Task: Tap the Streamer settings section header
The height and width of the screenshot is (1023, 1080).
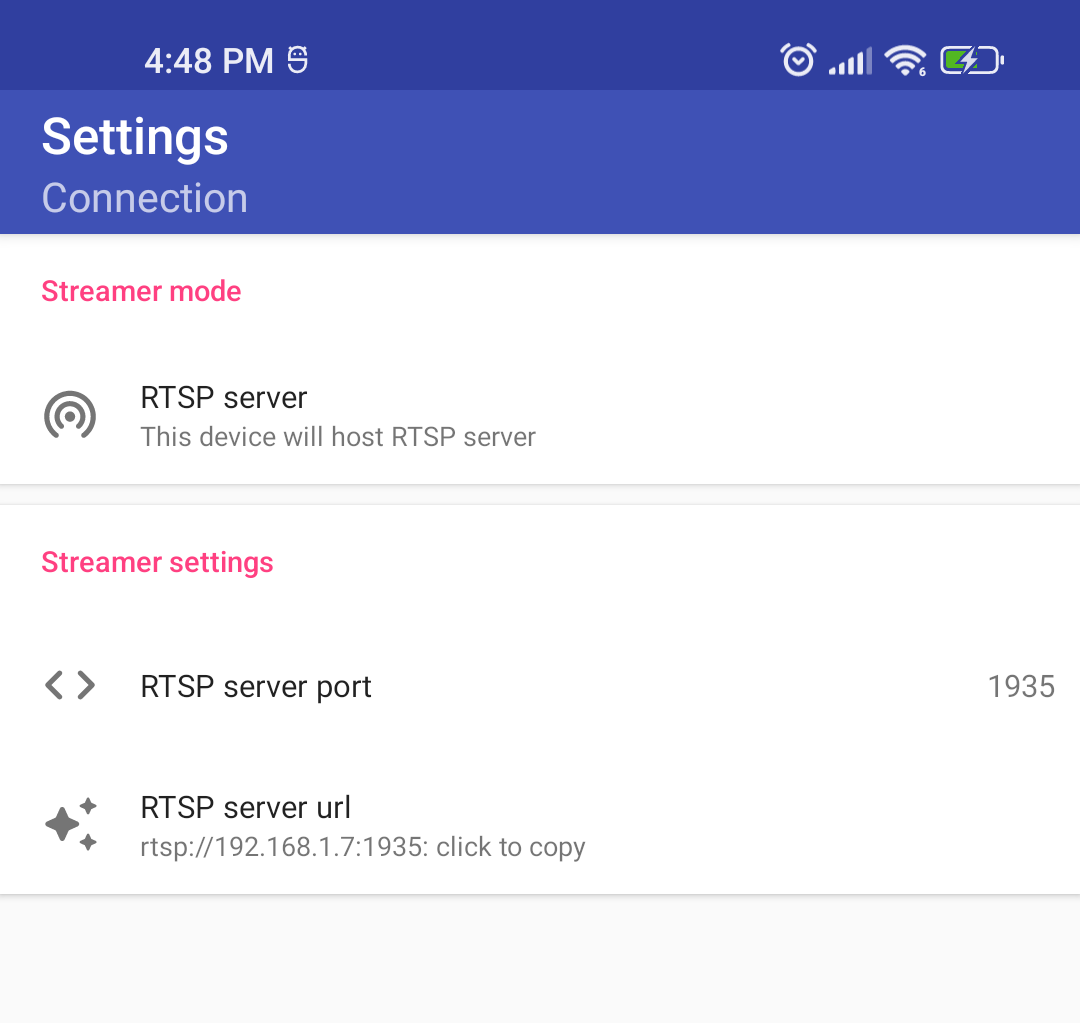Action: tap(157, 562)
